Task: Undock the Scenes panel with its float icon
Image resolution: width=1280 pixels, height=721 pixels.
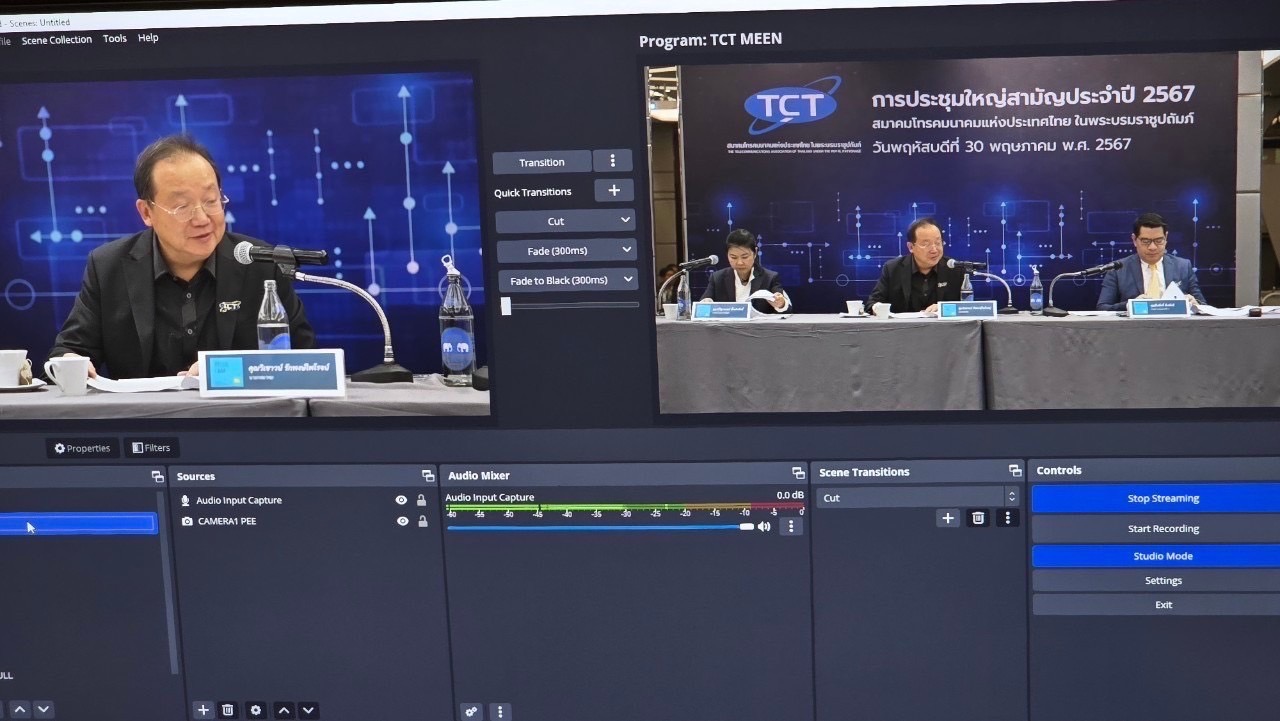Action: tap(157, 476)
